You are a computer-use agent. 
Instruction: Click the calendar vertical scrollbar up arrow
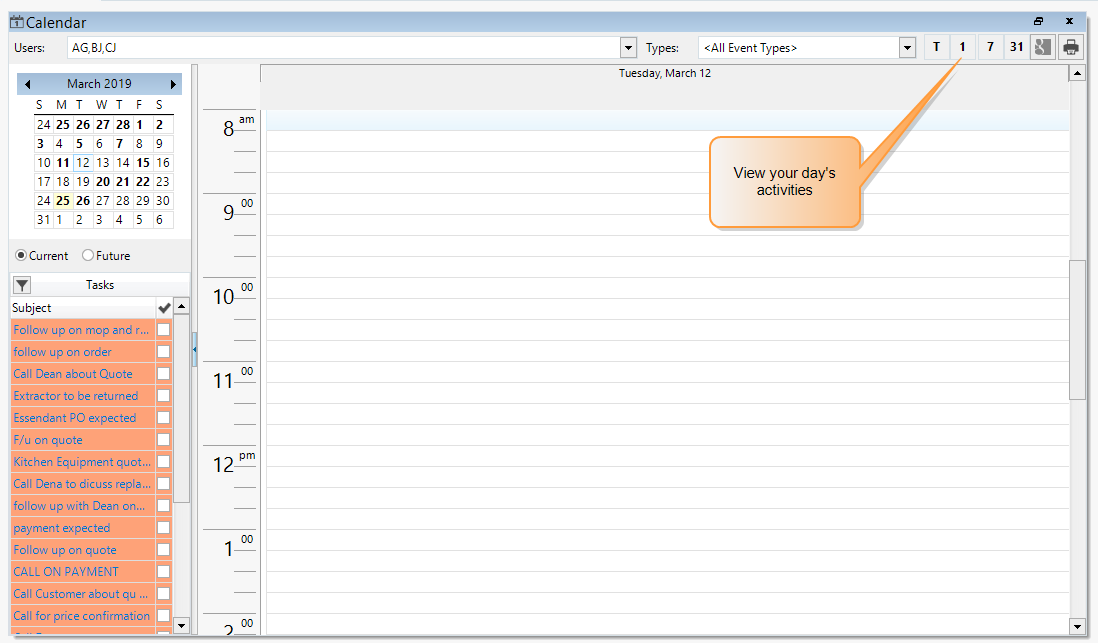1077,71
